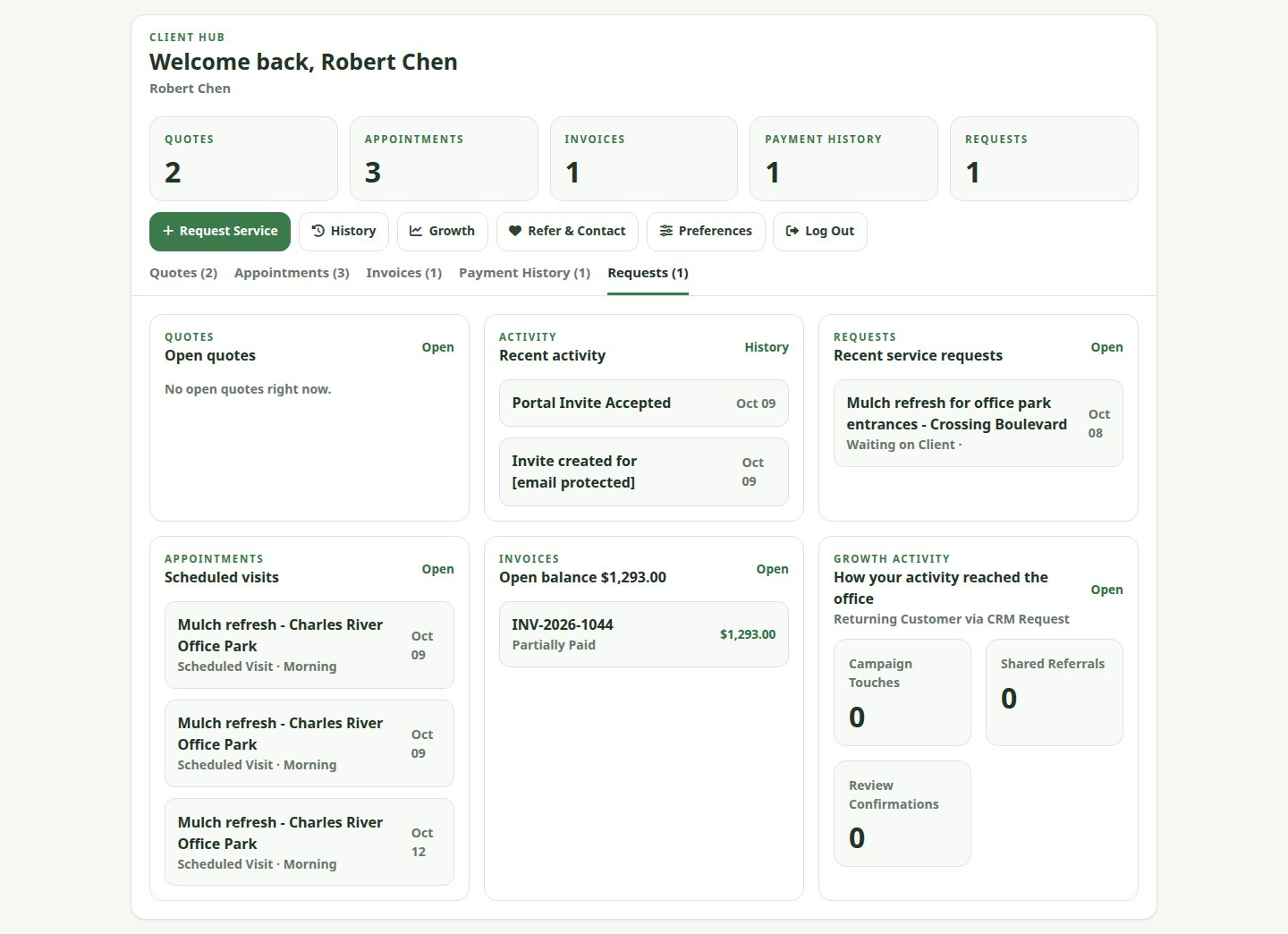The image size is (1288, 934).
Task: Click History link in Recent activity panel
Action: (767, 347)
